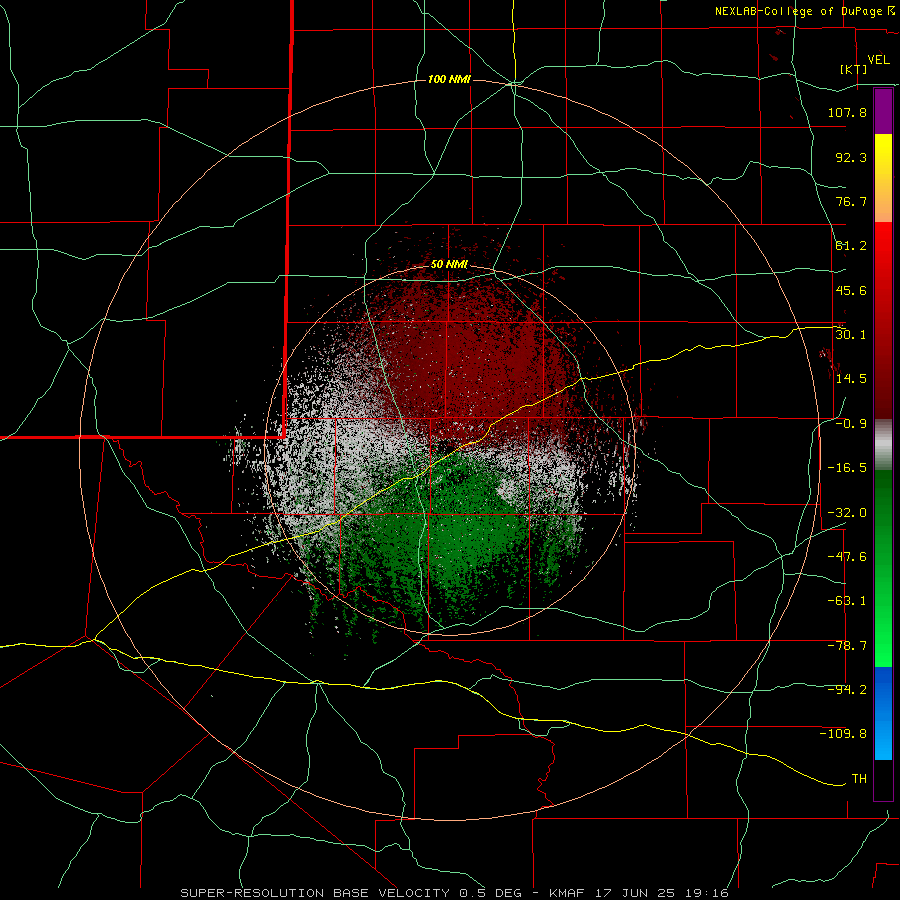
Task: Select the 61.2 scale value
Action: [x=851, y=246]
